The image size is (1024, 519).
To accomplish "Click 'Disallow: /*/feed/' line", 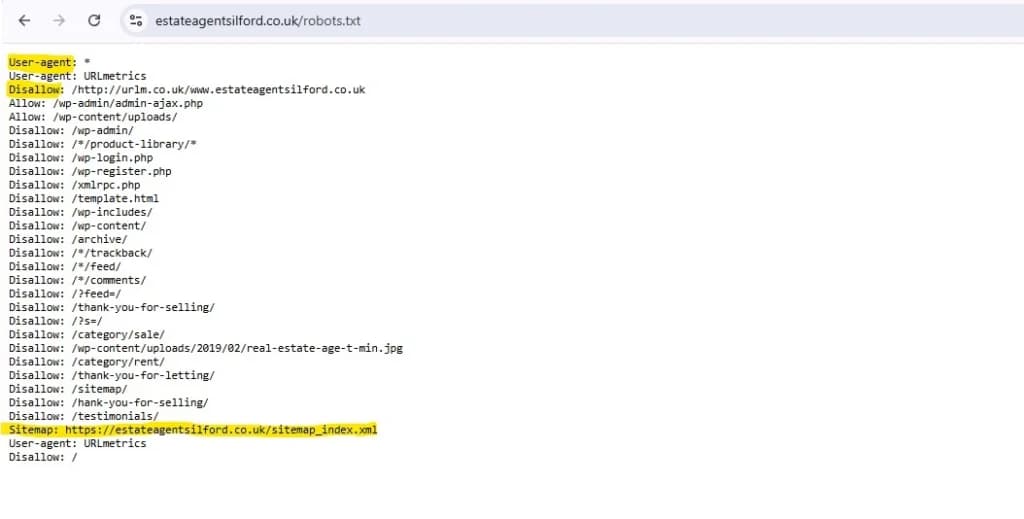I will click(65, 266).
